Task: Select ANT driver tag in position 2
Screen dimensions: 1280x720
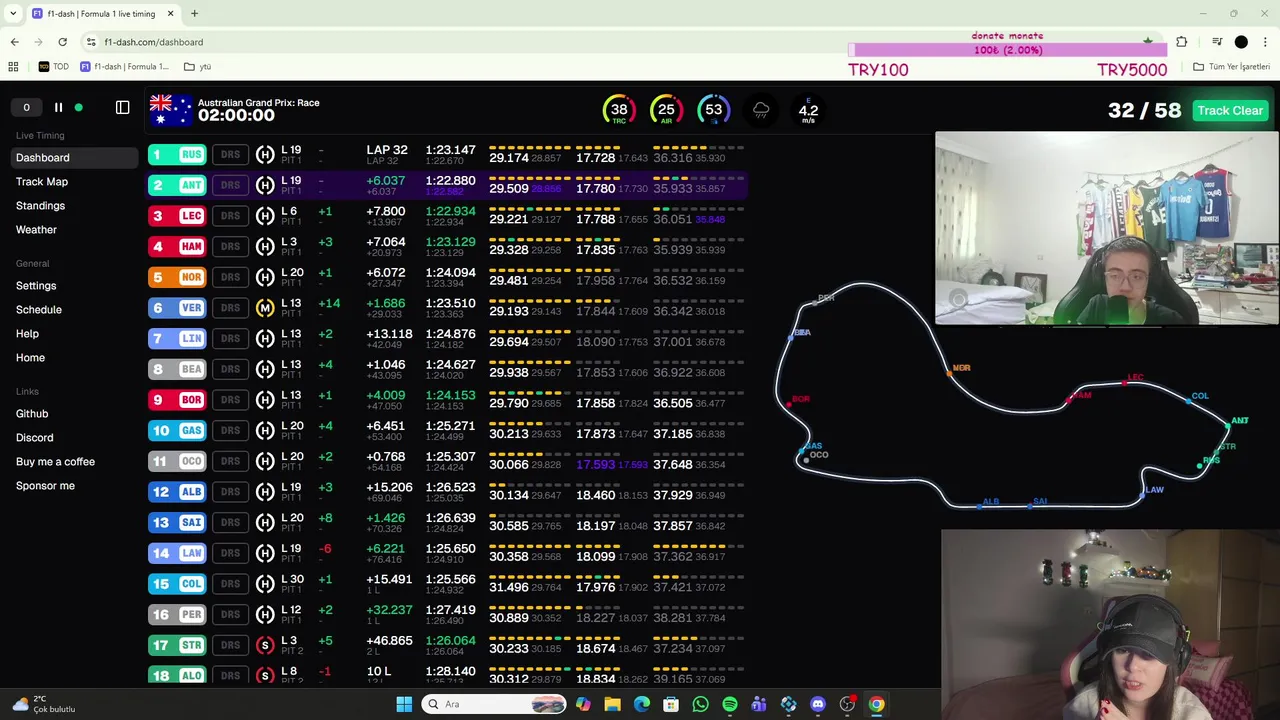Action: tap(178, 185)
